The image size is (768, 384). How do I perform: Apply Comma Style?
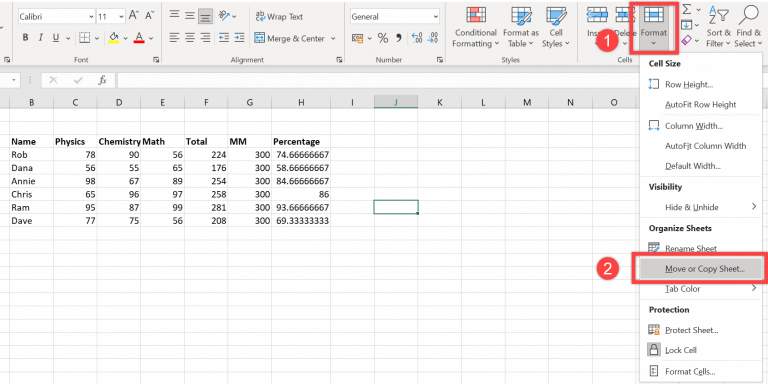[399, 38]
